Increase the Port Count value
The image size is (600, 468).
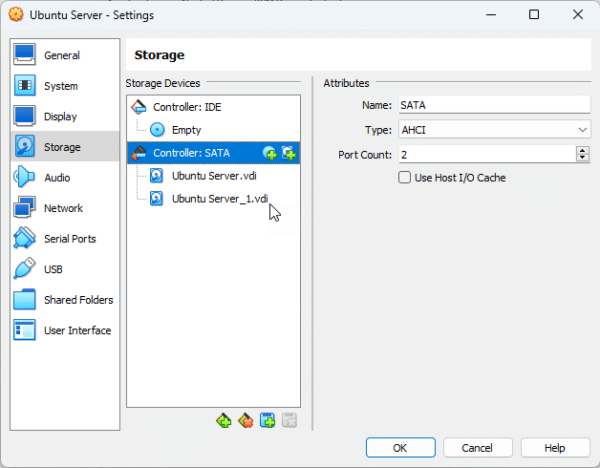tap(583, 150)
